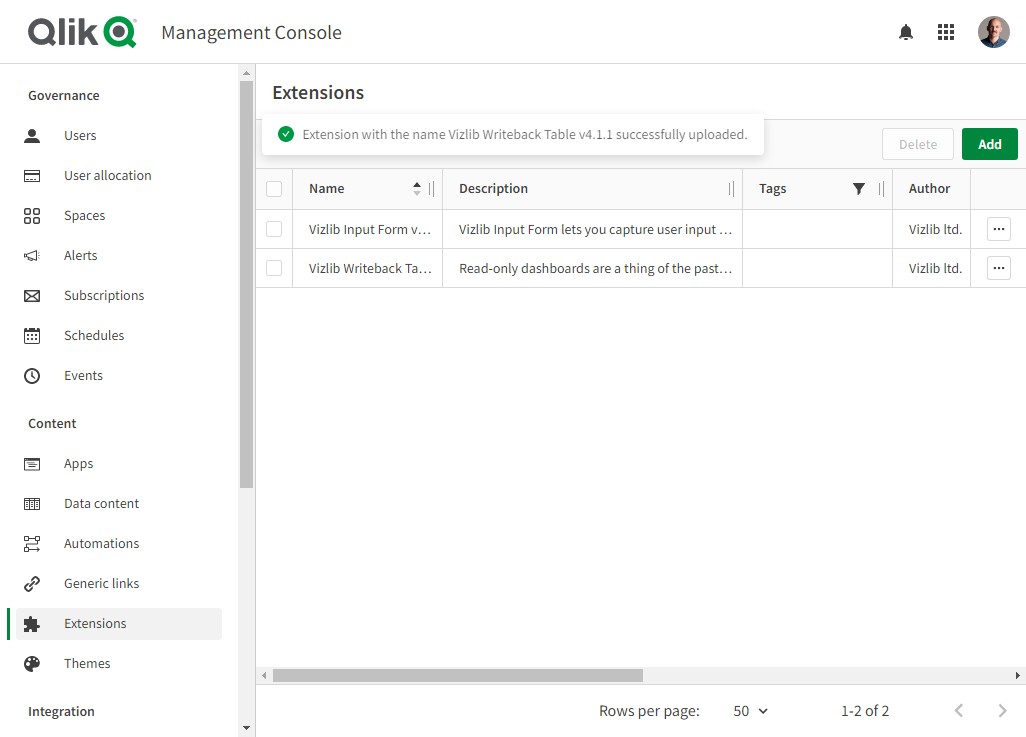Click the Alerts megaphone icon

[32, 255]
